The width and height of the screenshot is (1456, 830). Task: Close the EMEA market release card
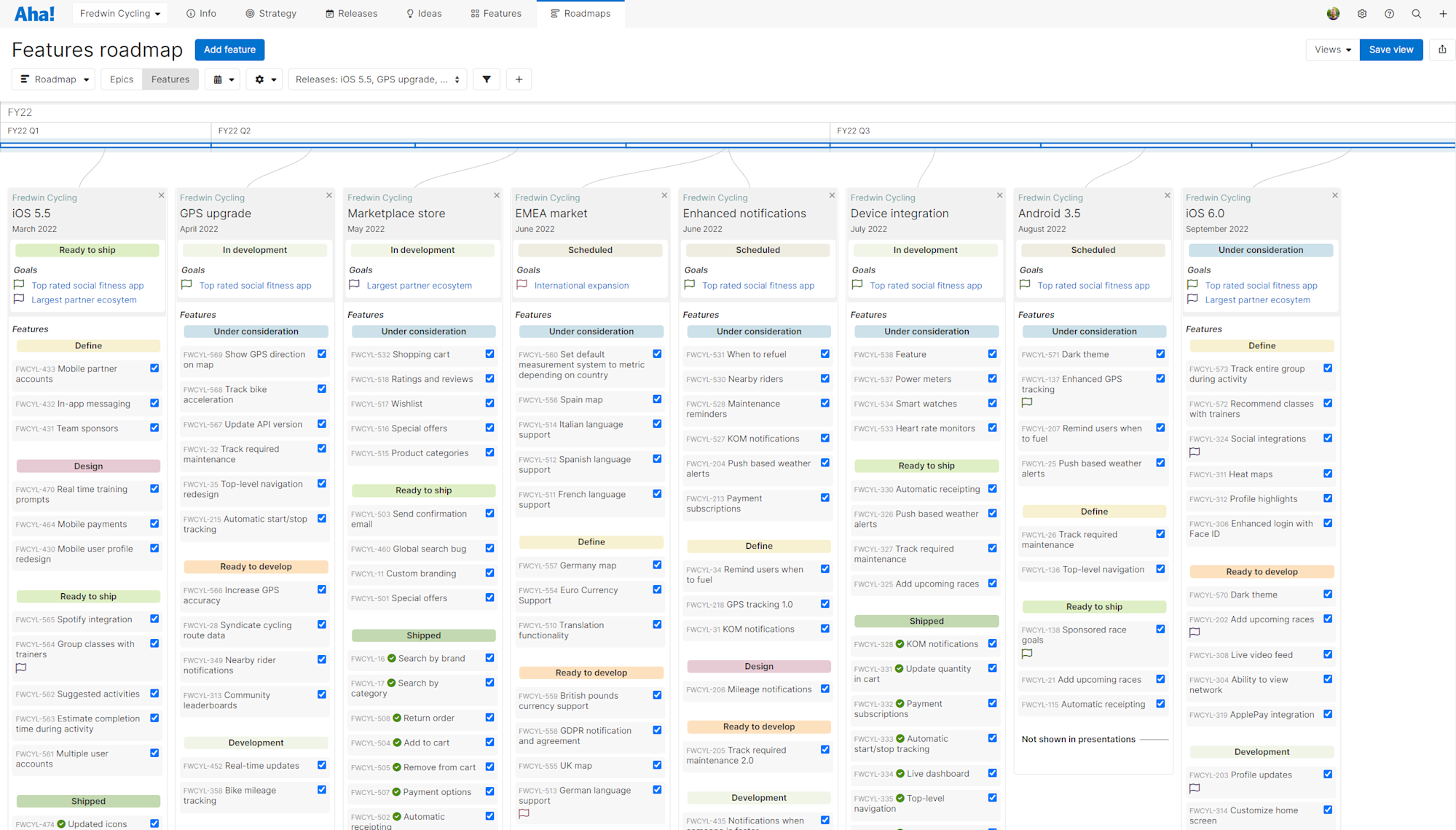click(664, 195)
